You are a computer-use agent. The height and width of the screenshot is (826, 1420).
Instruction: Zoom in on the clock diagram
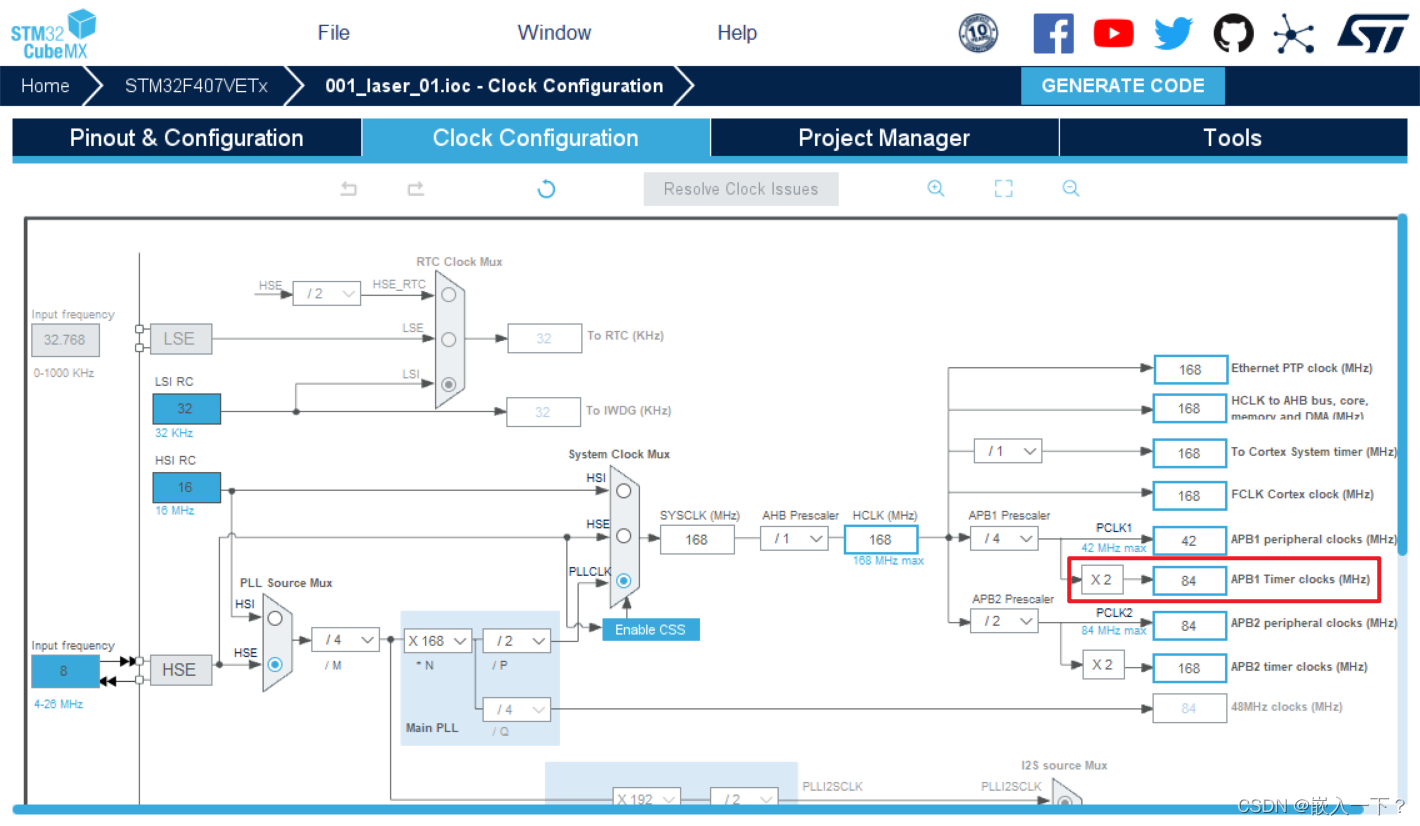pyautogui.click(x=936, y=188)
